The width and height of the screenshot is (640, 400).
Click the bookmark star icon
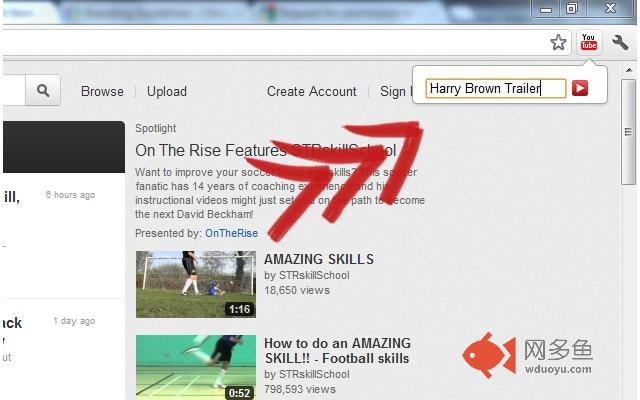(x=558, y=42)
